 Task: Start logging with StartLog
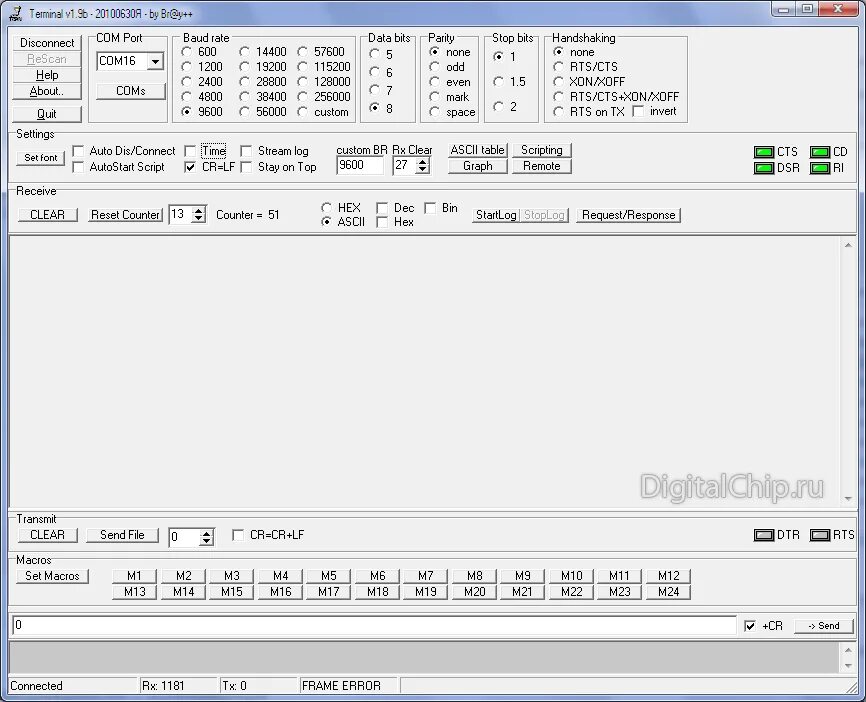(x=496, y=215)
